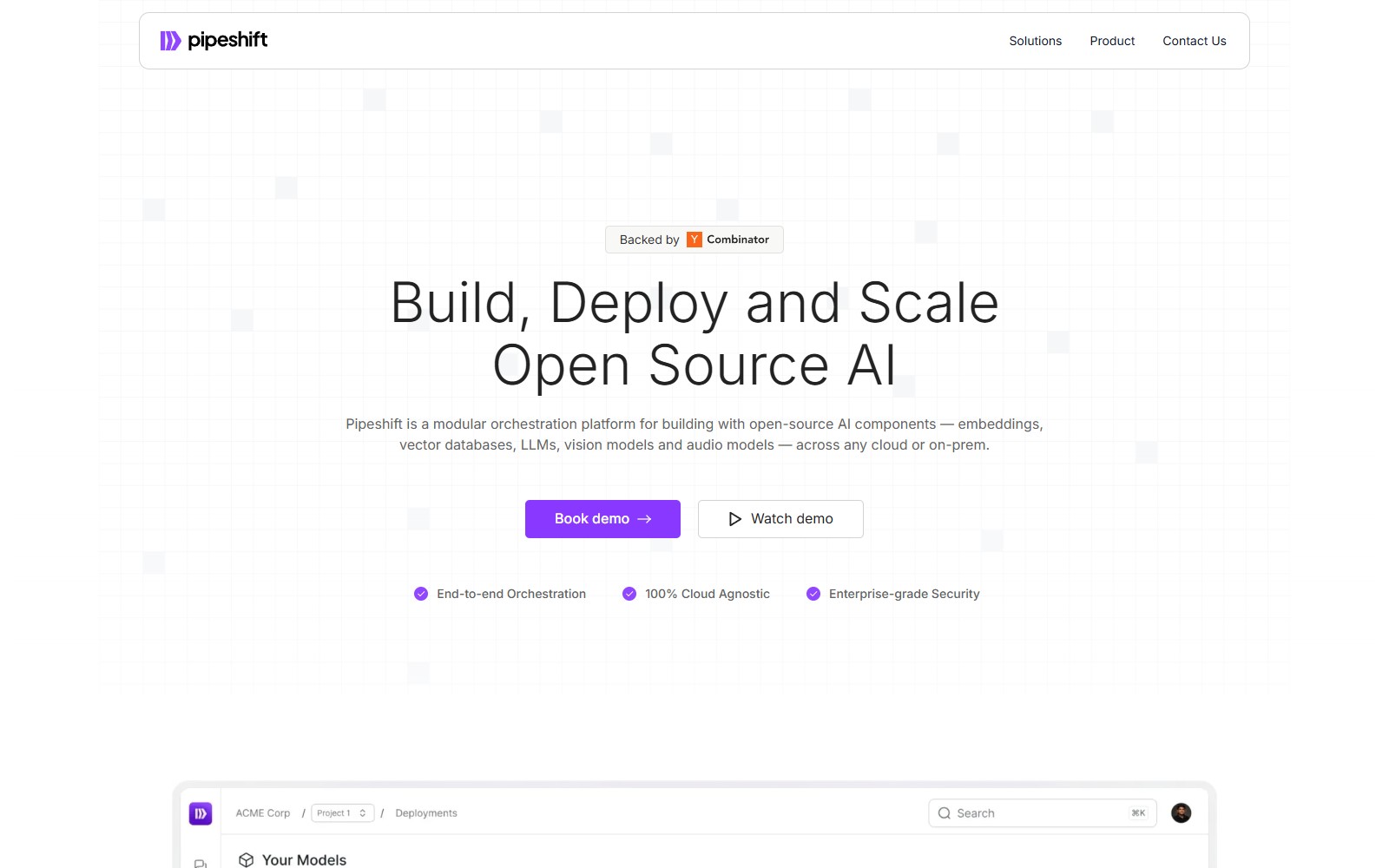Click the 100% Cloud Agnostic text

tap(708, 594)
